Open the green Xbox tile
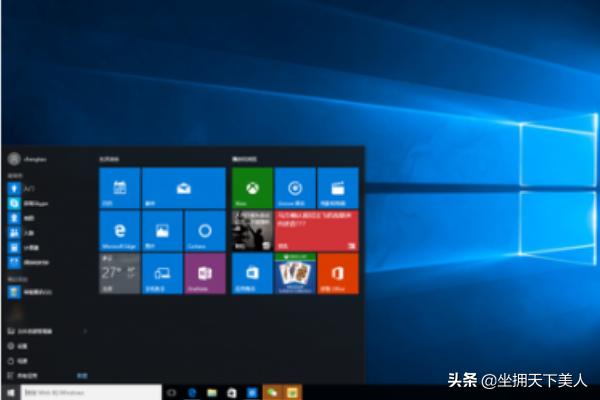This screenshot has width=600, height=400. (252, 188)
